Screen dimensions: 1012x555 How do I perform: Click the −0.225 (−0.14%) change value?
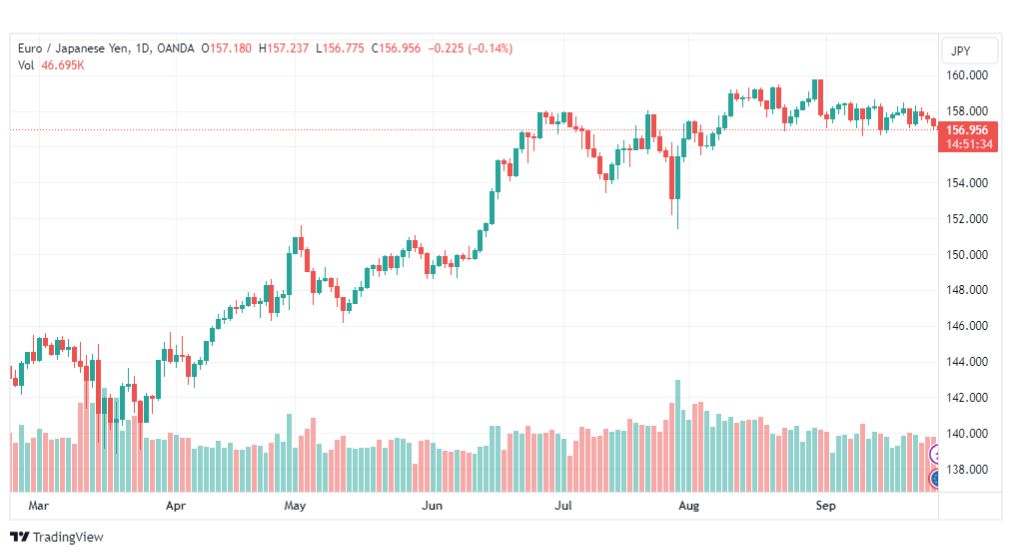471,48
